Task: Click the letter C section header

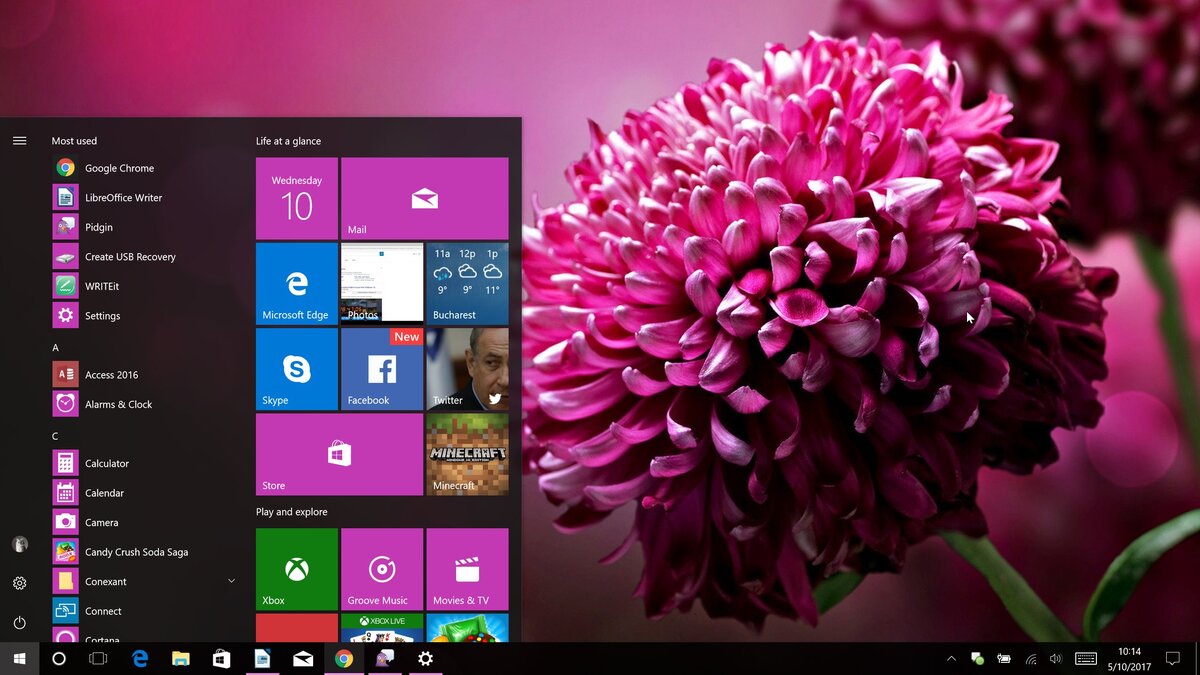Action: pyautogui.click(x=56, y=436)
